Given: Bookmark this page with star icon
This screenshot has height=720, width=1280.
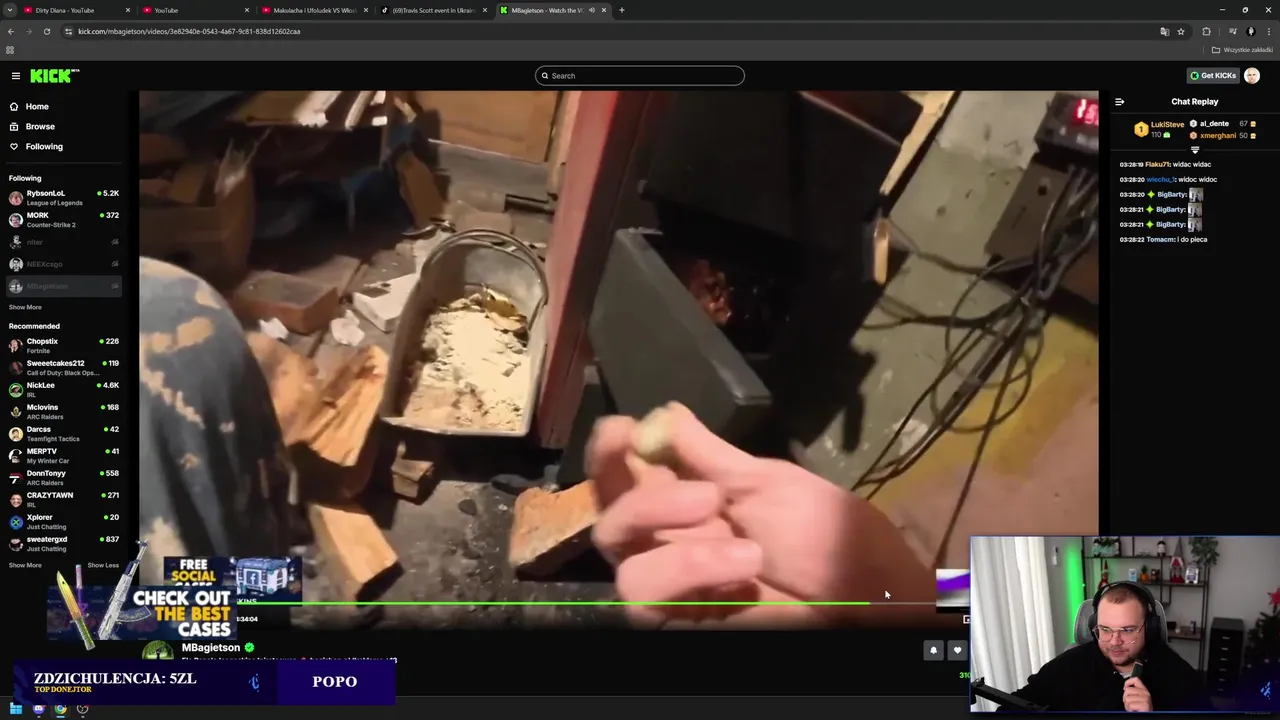Looking at the screenshot, I should pyautogui.click(x=1181, y=31).
